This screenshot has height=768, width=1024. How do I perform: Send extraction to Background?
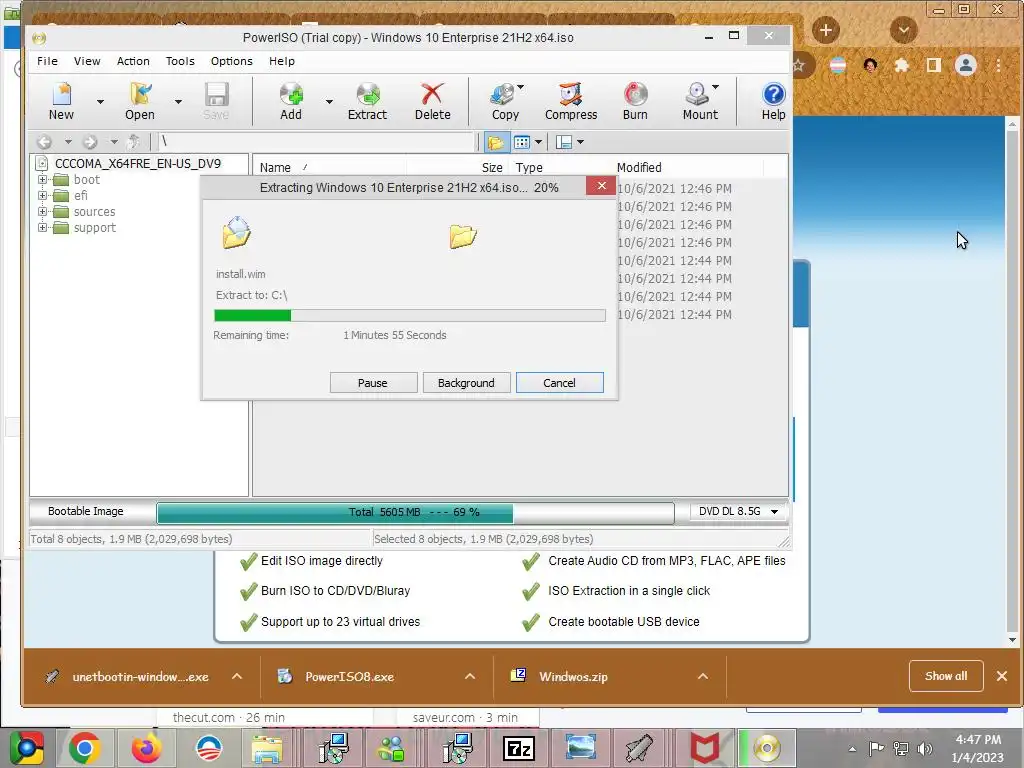(466, 383)
